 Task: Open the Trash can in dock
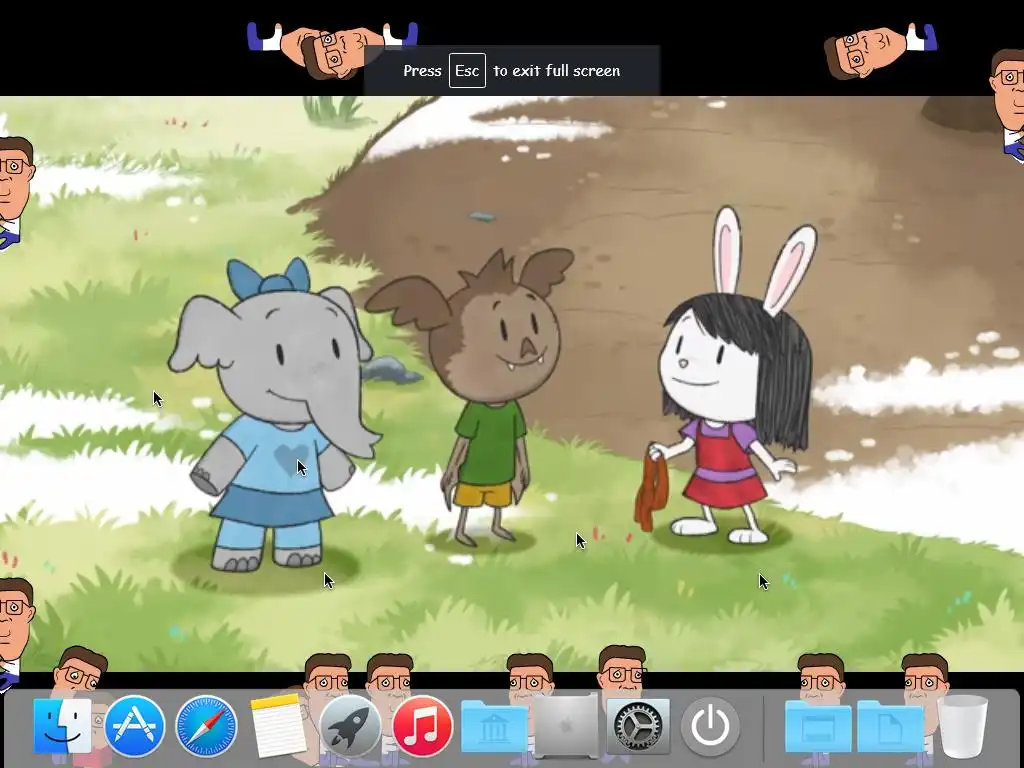pyautogui.click(x=962, y=726)
